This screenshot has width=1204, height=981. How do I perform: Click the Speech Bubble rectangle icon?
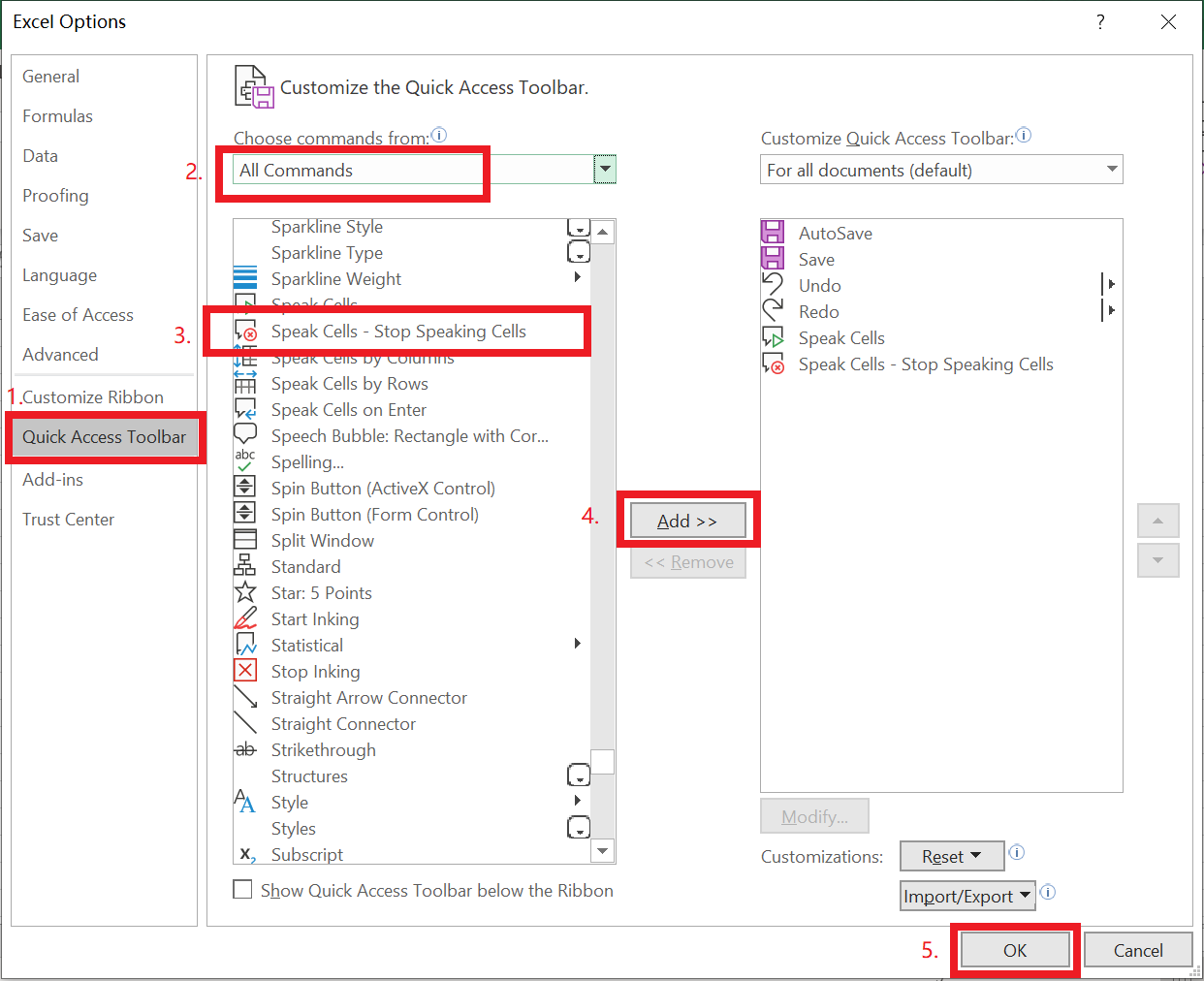245,435
